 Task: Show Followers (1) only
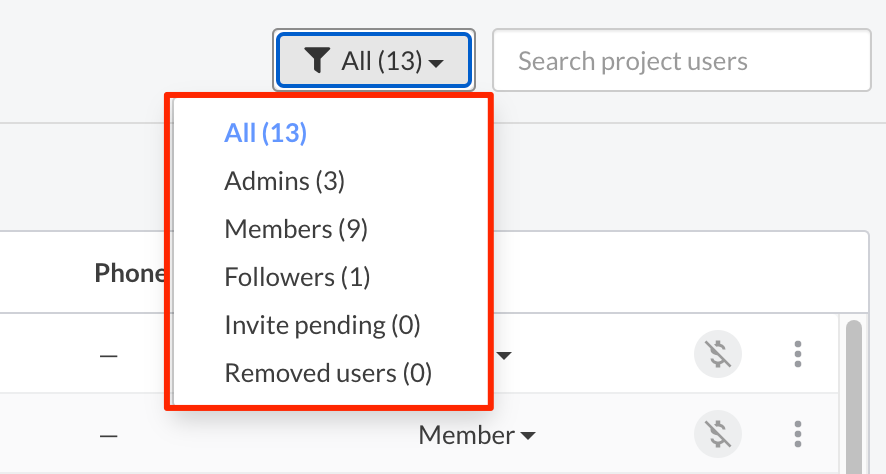click(297, 277)
